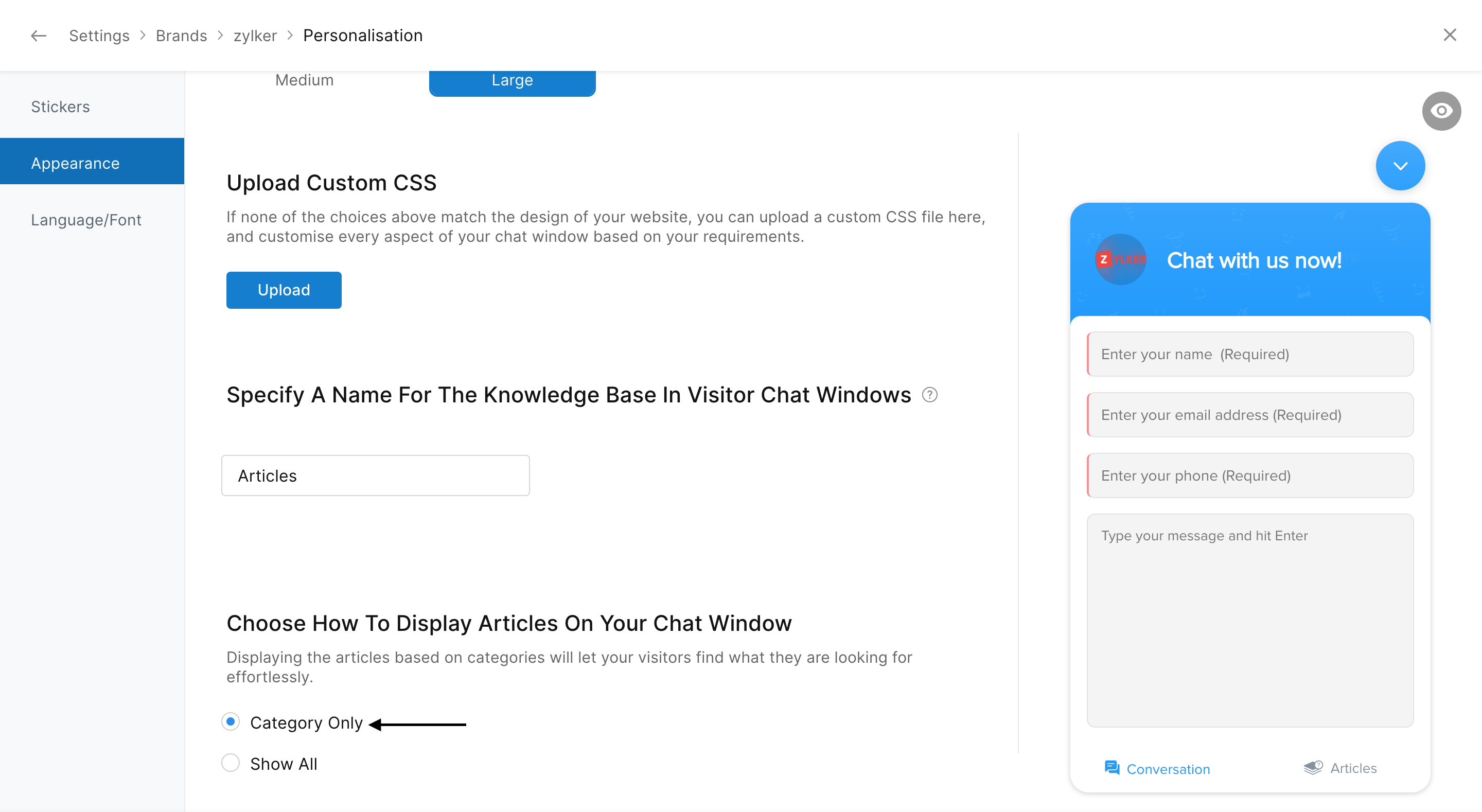The height and width of the screenshot is (812, 1482).
Task: Go to Brands in the breadcrumb
Action: point(181,36)
